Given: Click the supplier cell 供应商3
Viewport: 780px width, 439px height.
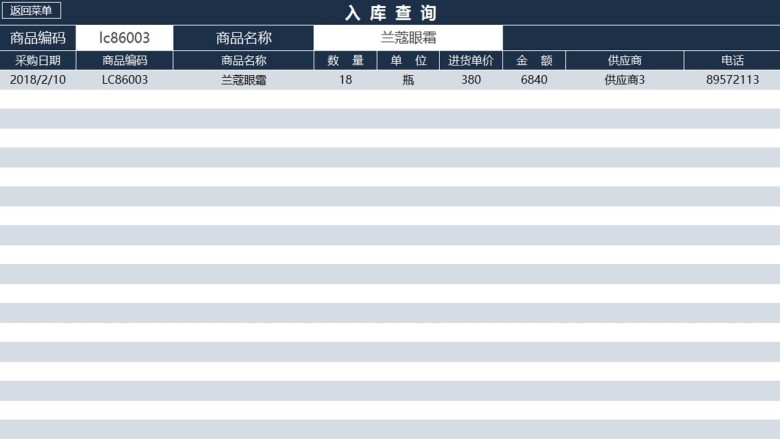Looking at the screenshot, I should (624, 80).
